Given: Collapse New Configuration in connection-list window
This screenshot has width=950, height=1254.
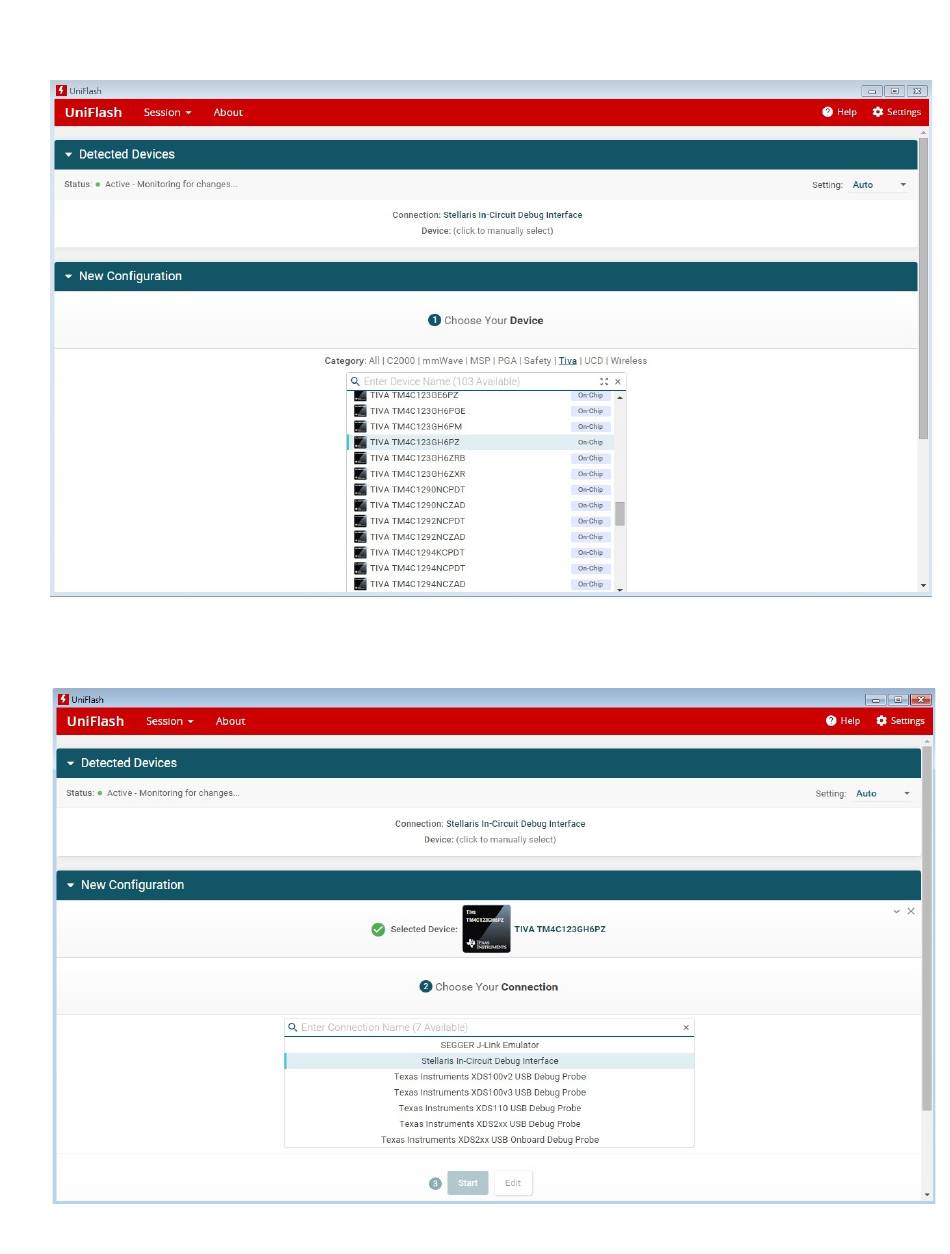Looking at the screenshot, I should pos(71,886).
